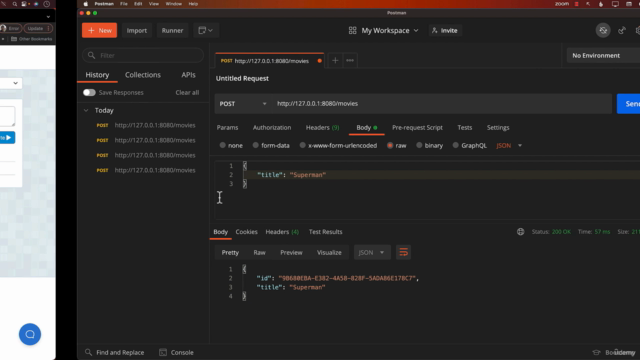The width and height of the screenshot is (640, 360).
Task: Open the request body JSON format dropdown
Action: [x=509, y=145]
